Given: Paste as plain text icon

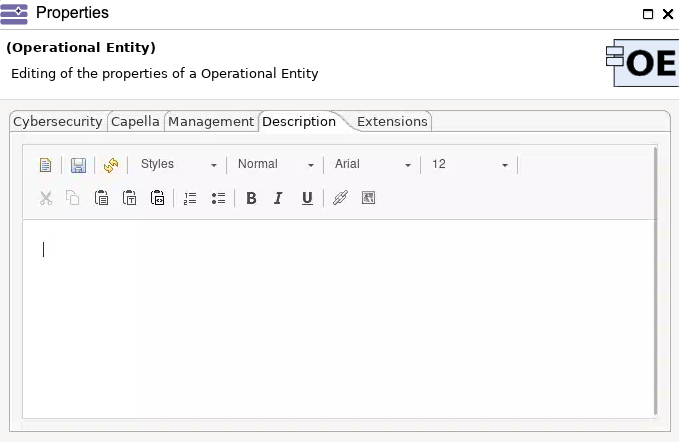Looking at the screenshot, I should (x=129, y=198).
